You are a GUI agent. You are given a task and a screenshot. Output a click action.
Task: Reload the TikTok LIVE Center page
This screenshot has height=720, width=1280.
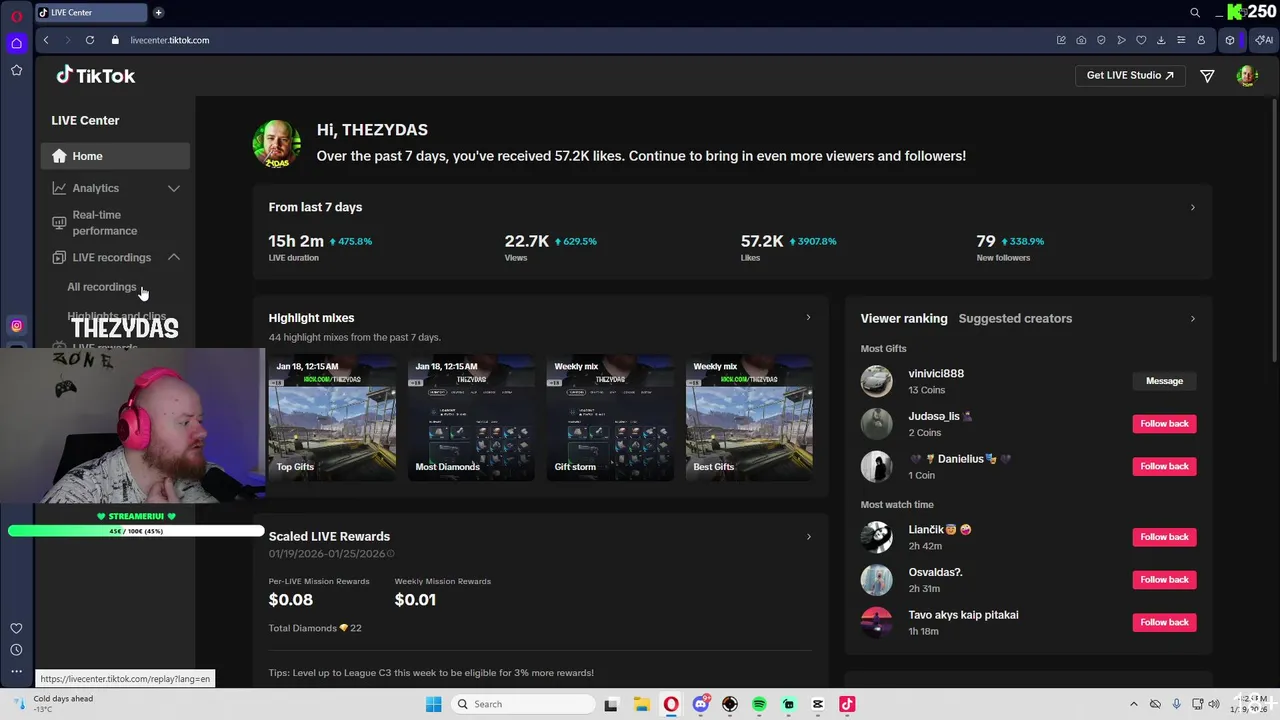point(90,40)
